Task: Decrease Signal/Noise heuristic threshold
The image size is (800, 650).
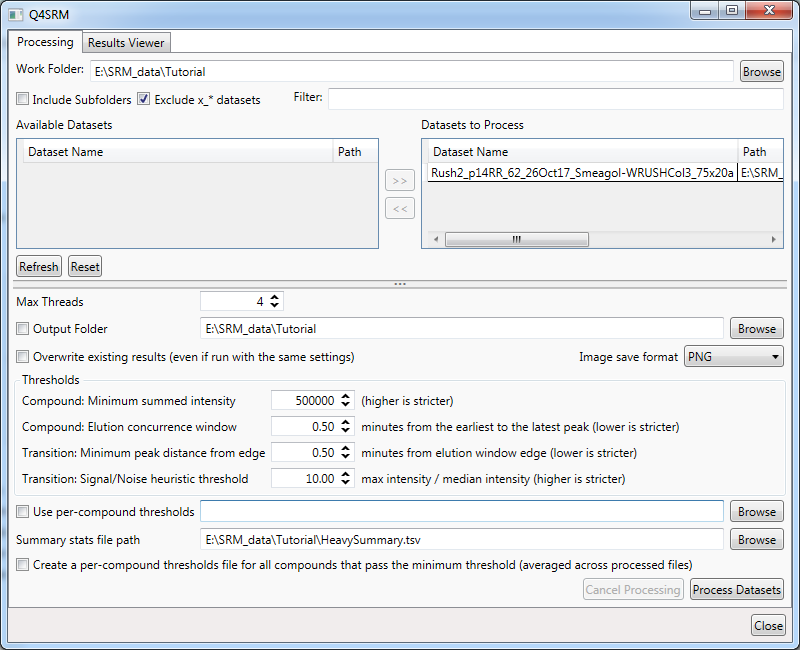Action: [345, 483]
